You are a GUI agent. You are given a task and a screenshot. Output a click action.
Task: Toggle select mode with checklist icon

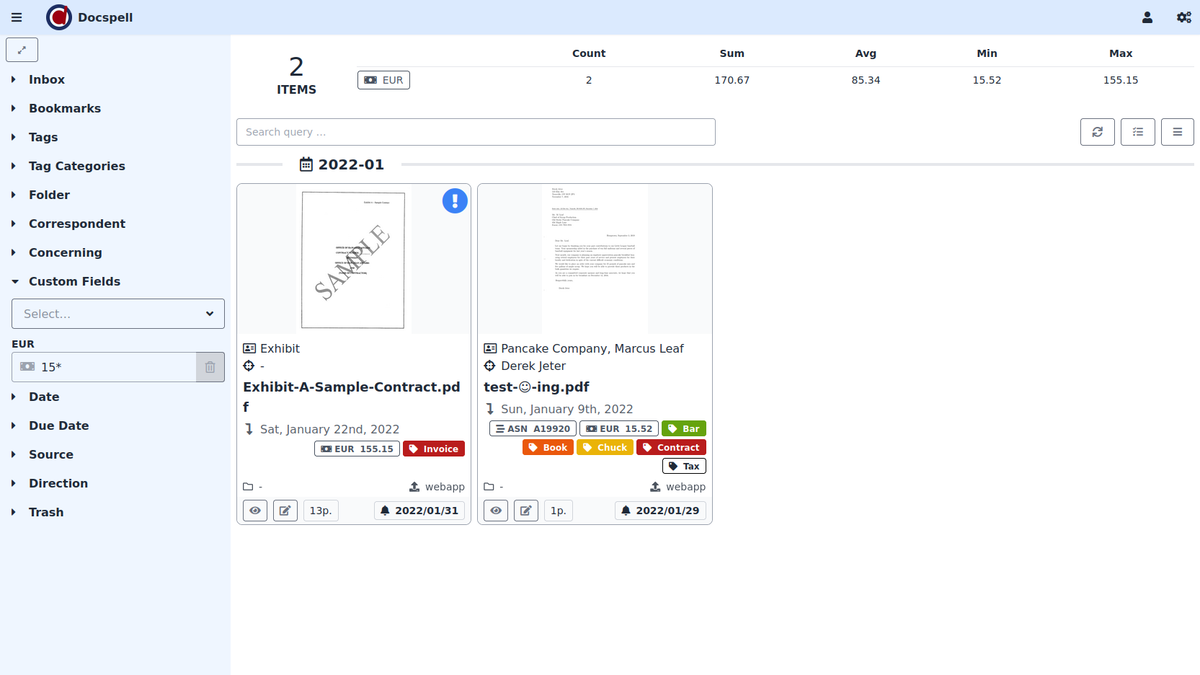click(x=1138, y=132)
